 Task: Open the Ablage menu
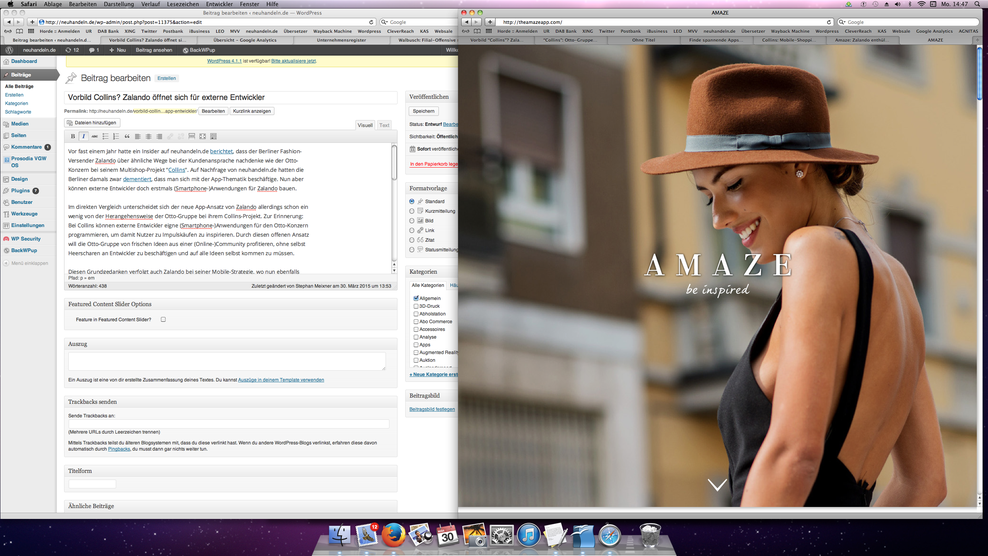click(x=52, y=4)
